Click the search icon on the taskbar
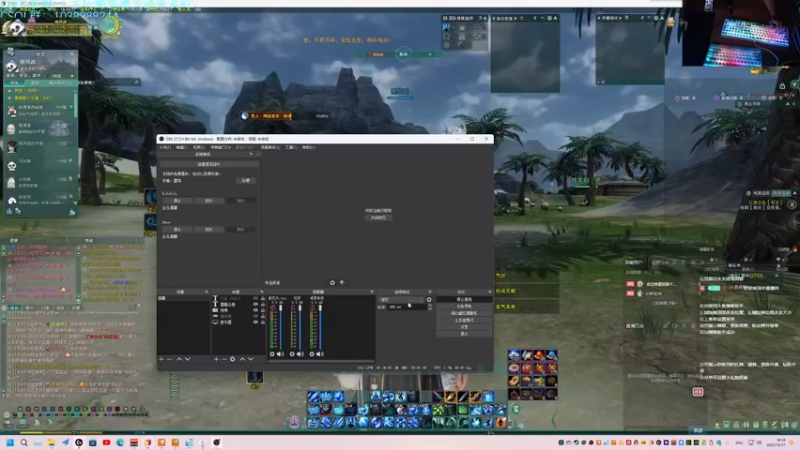800x450 pixels. pos(23,442)
